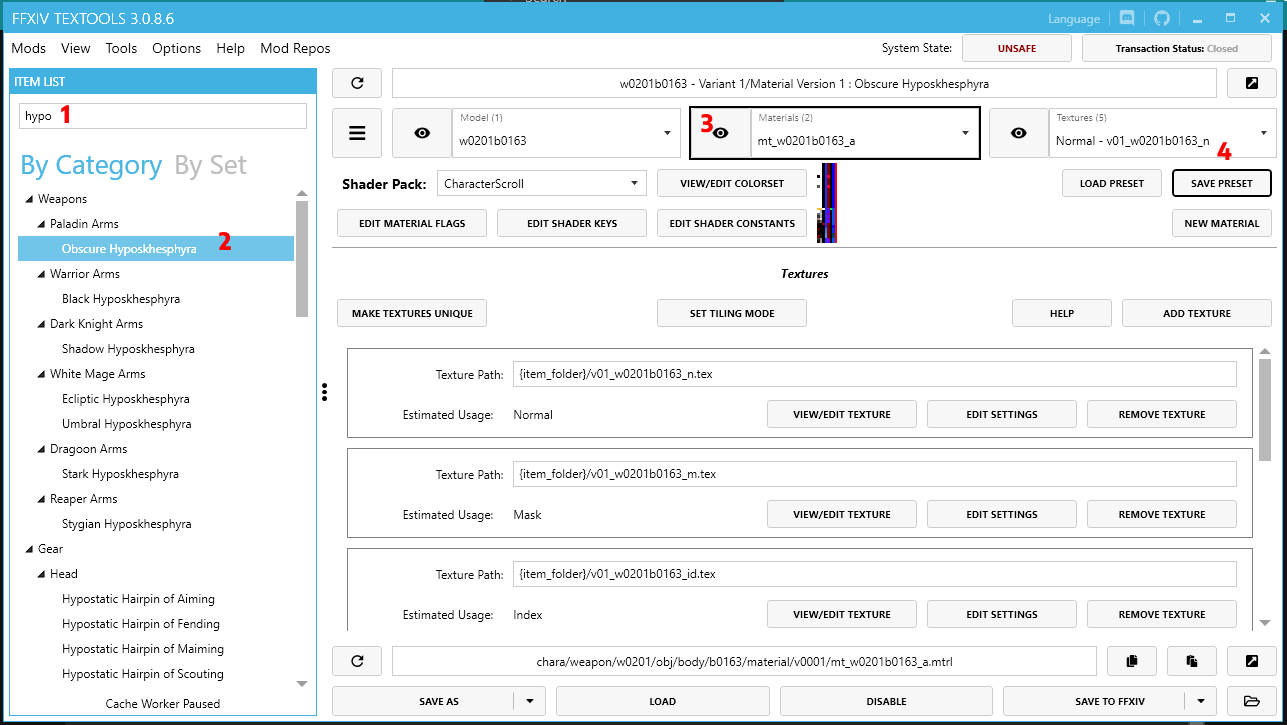This screenshot has width=1287, height=725.
Task: Toggle Materials visibility eye button
Action: (721, 133)
